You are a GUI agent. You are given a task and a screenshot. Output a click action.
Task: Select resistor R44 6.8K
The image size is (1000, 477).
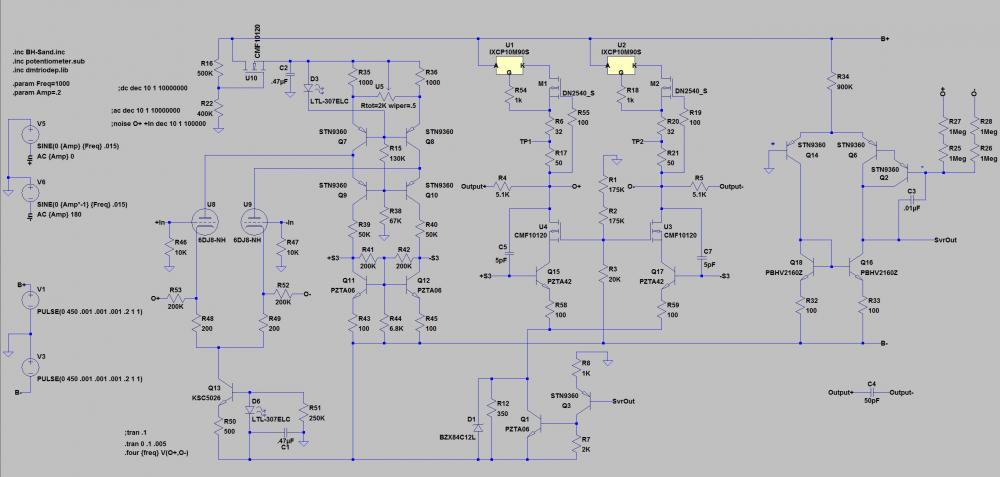pos(384,321)
